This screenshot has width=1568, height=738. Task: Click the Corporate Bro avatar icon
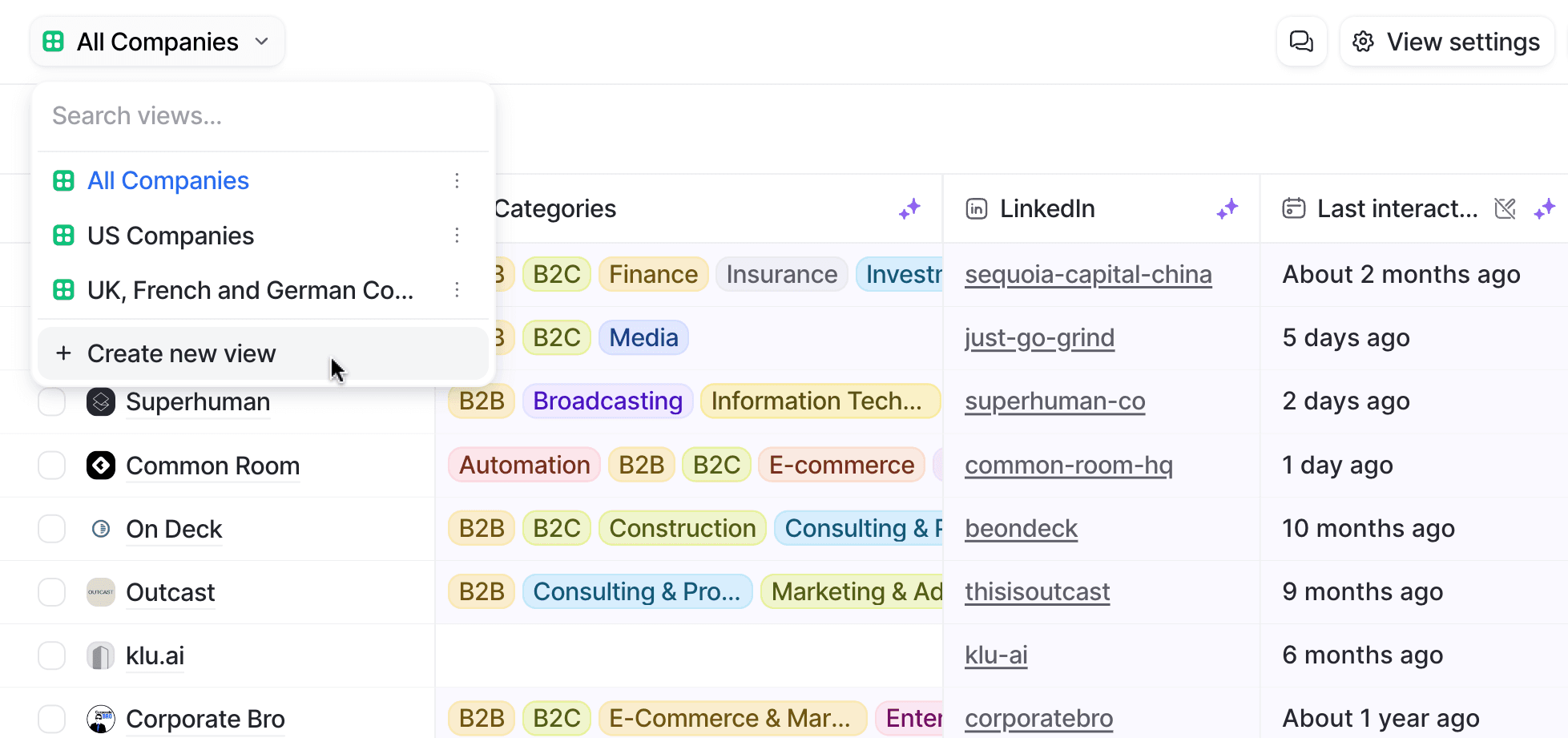pyautogui.click(x=101, y=719)
